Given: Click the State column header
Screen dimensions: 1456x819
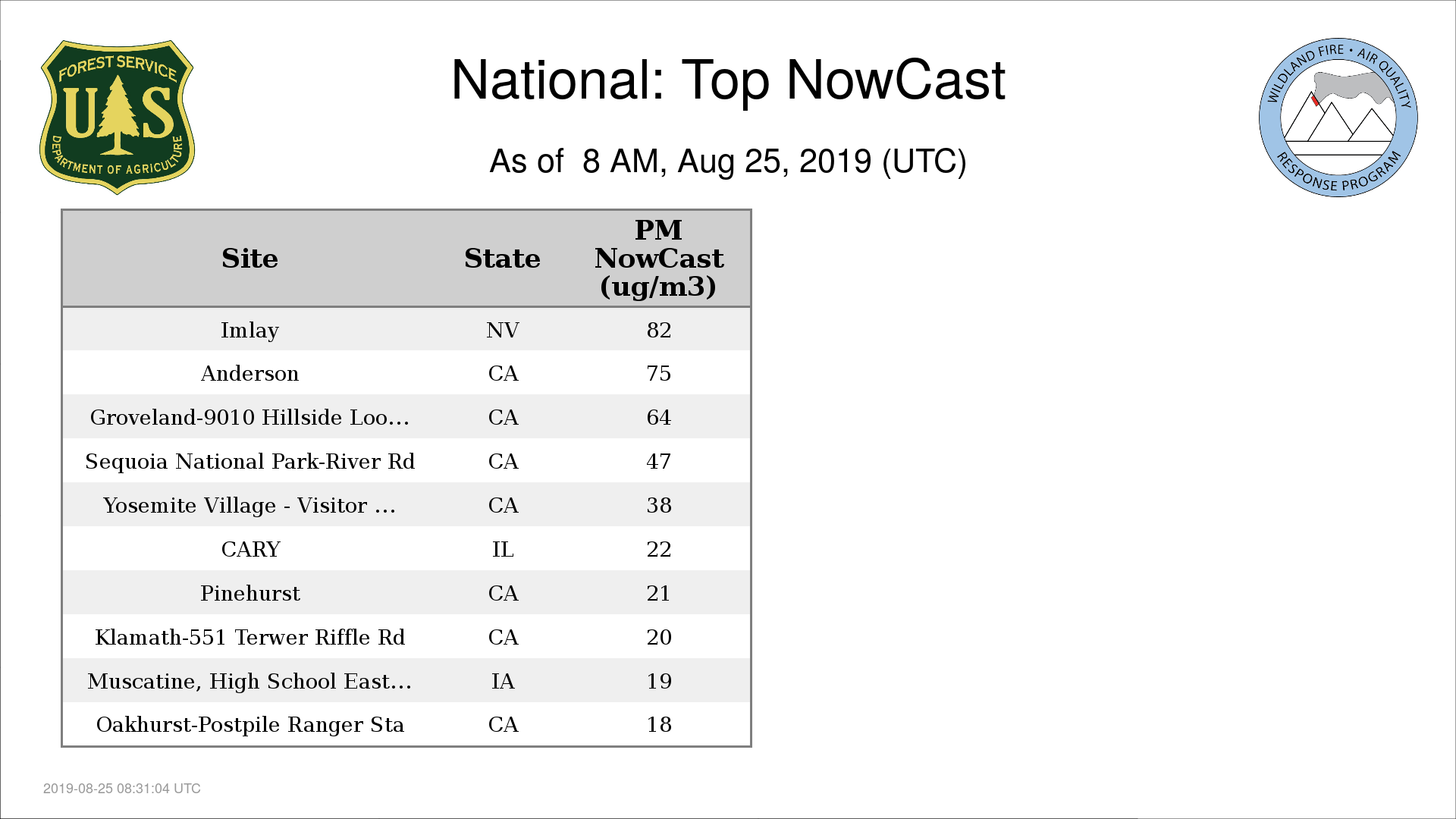Looking at the screenshot, I should (502, 259).
